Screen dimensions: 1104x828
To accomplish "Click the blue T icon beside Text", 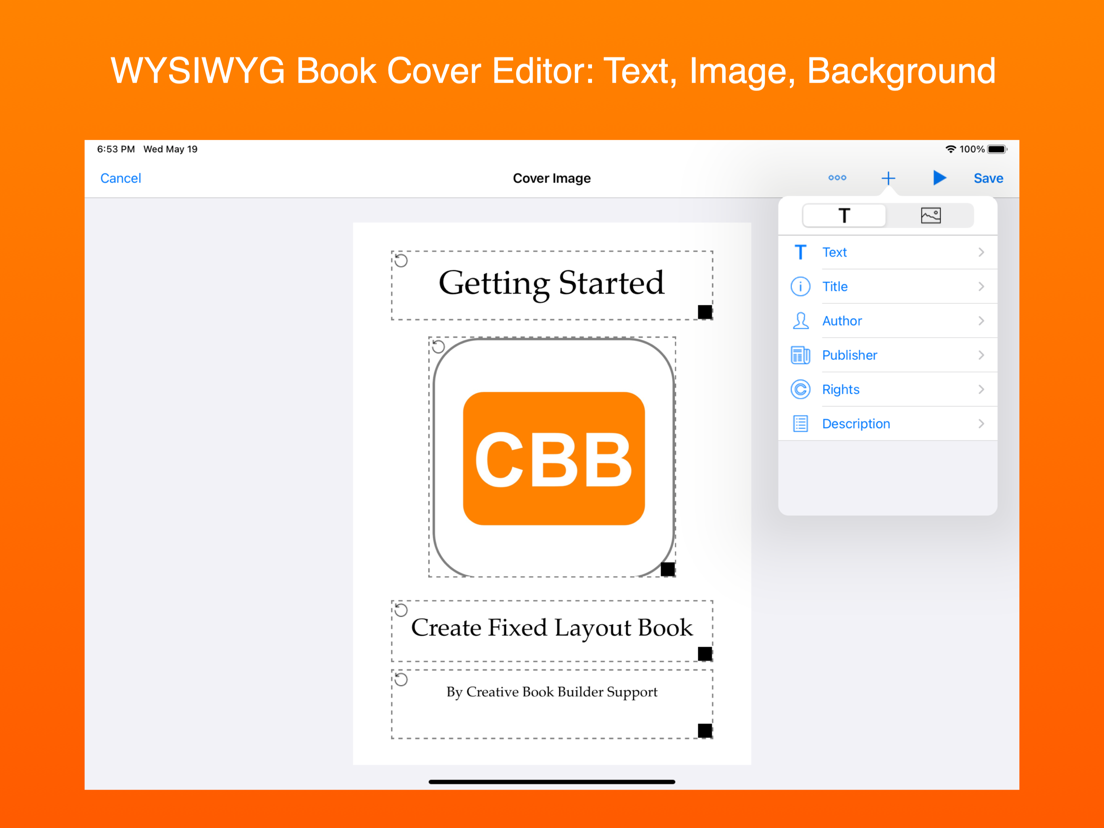I will pyautogui.click(x=801, y=252).
